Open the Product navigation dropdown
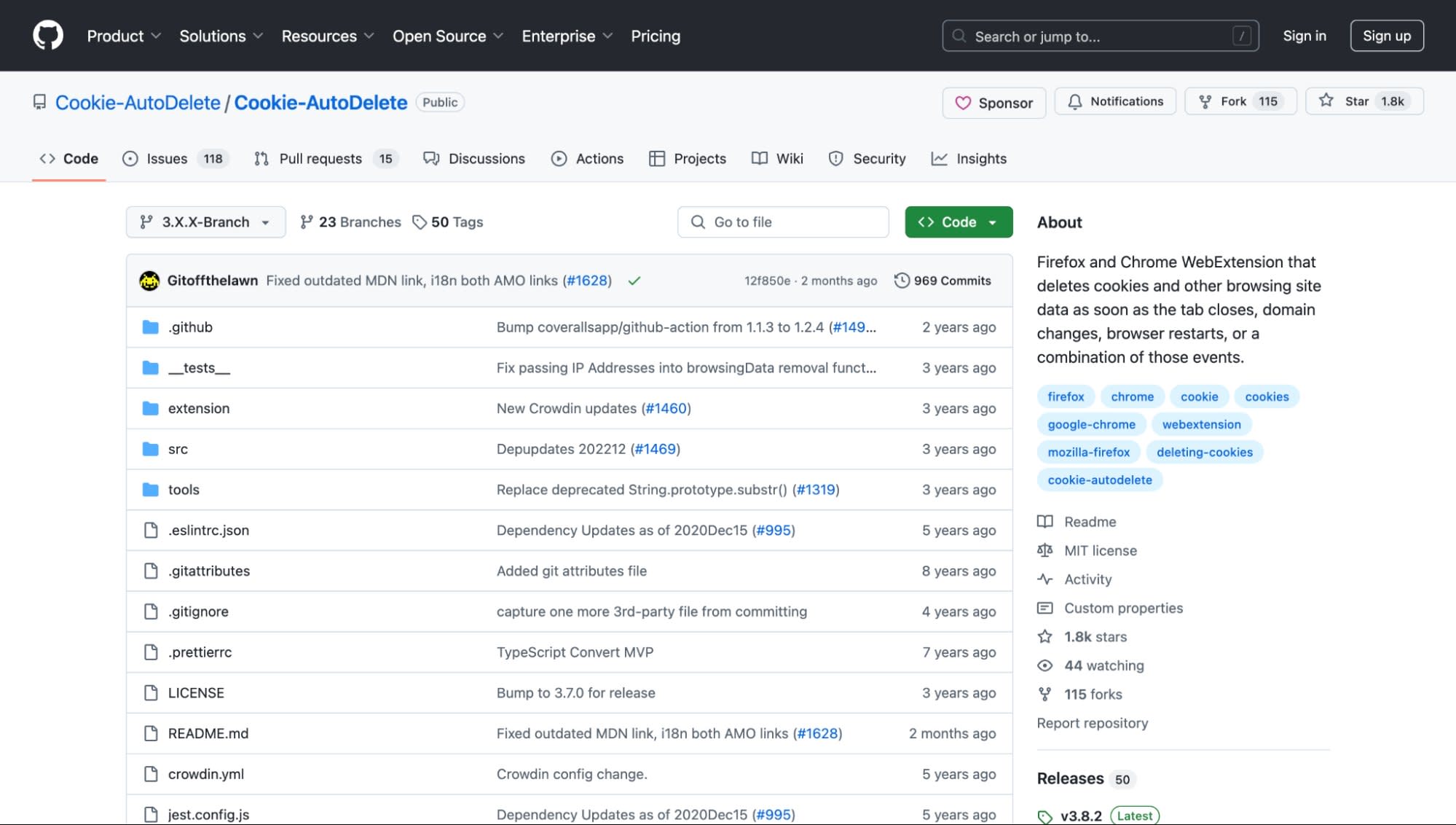The height and width of the screenshot is (825, 1456). (123, 36)
